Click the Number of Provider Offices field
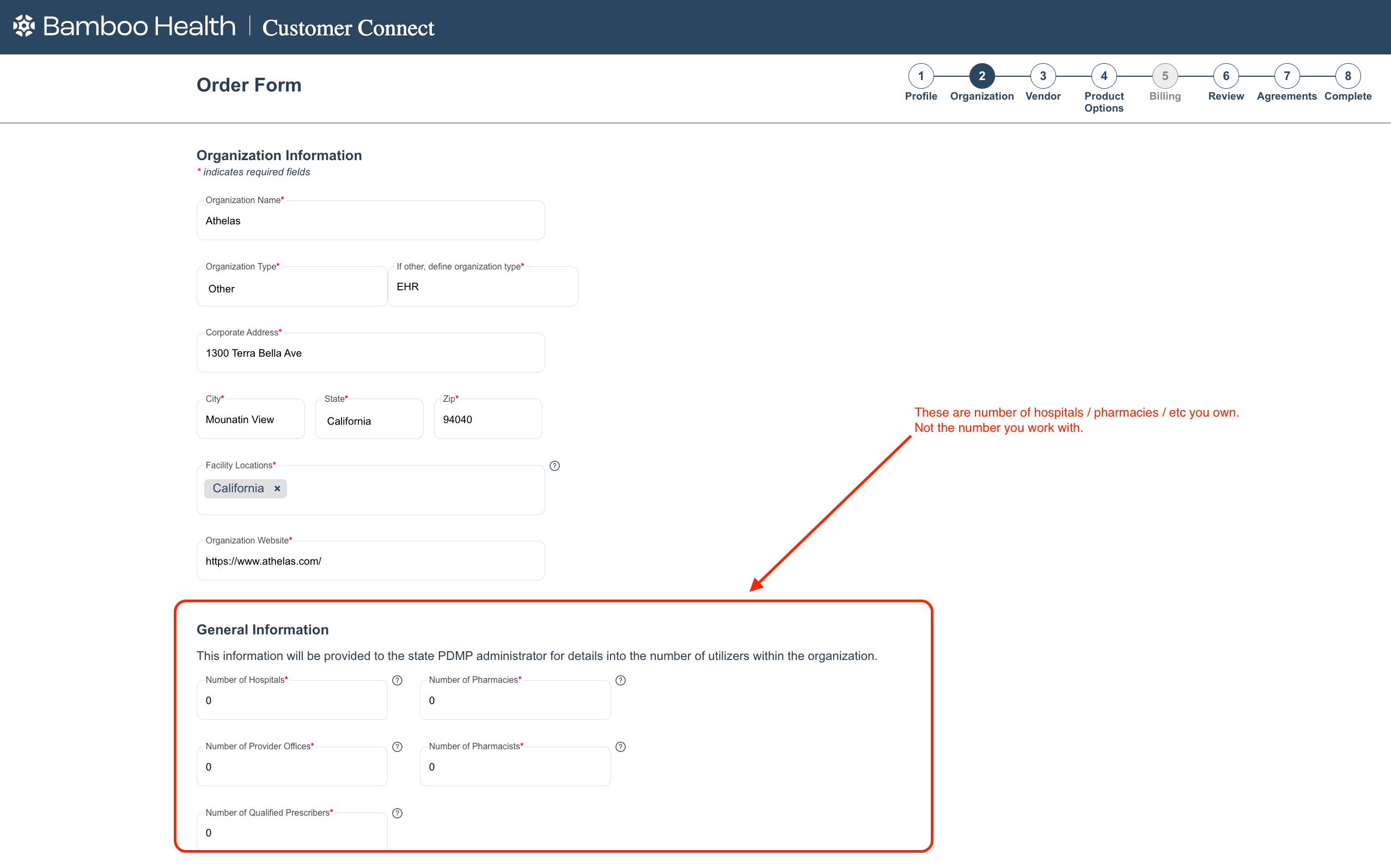The height and width of the screenshot is (868, 1391). pos(291,767)
